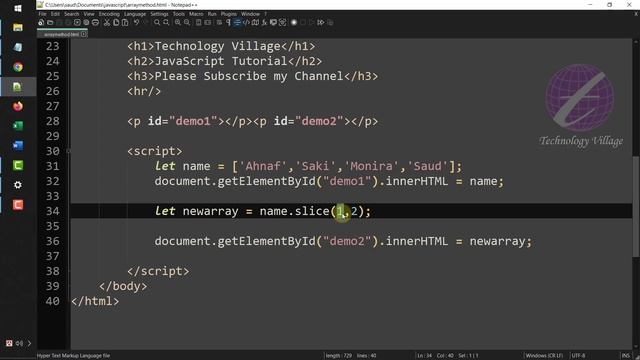Screen dimensions: 640x360
Task: Click the Paste toolbar icon
Action: pyautogui.click(x=125, y=22)
